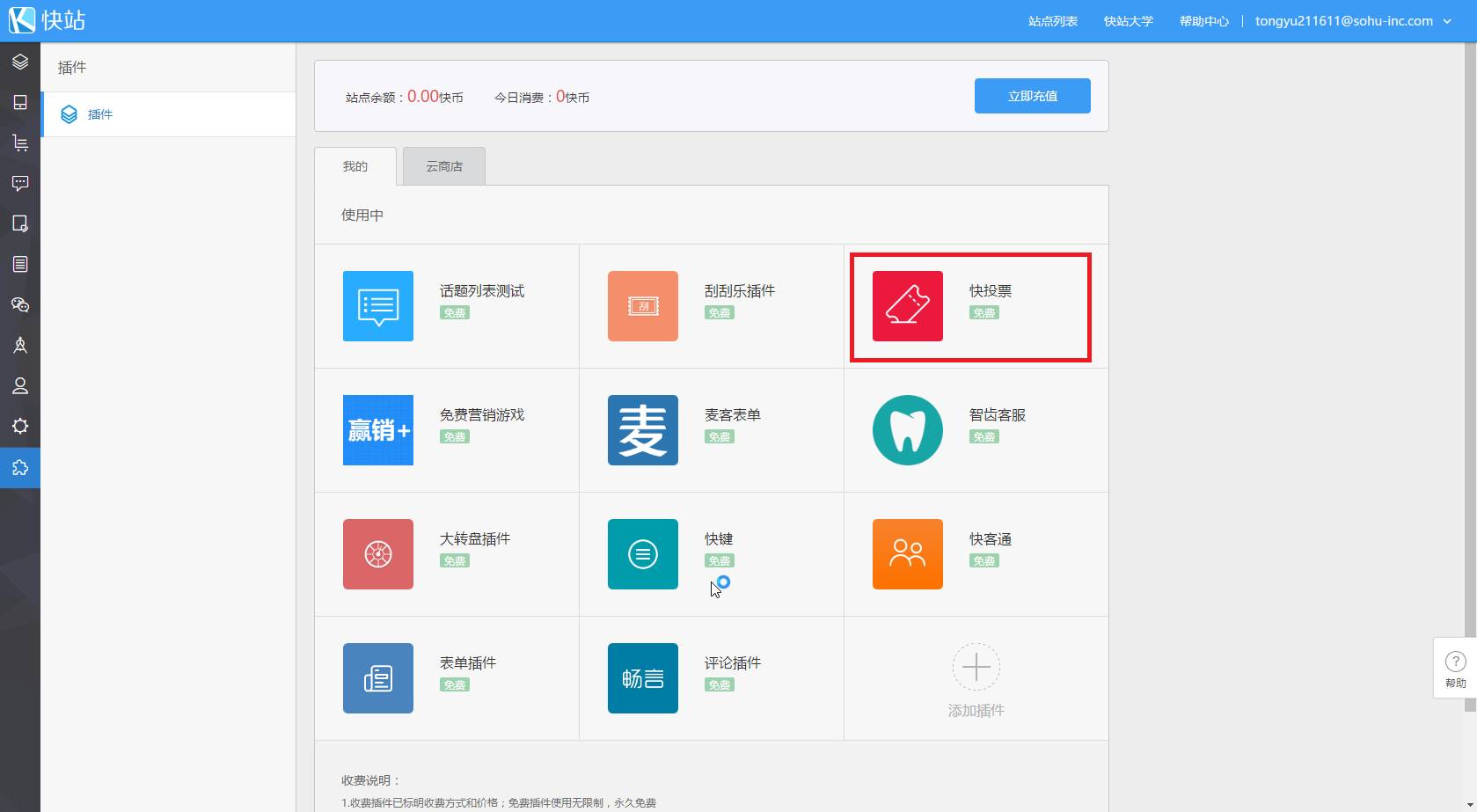1477x812 pixels.
Task: Select 插件 item in the side menu
Action: pos(168,114)
